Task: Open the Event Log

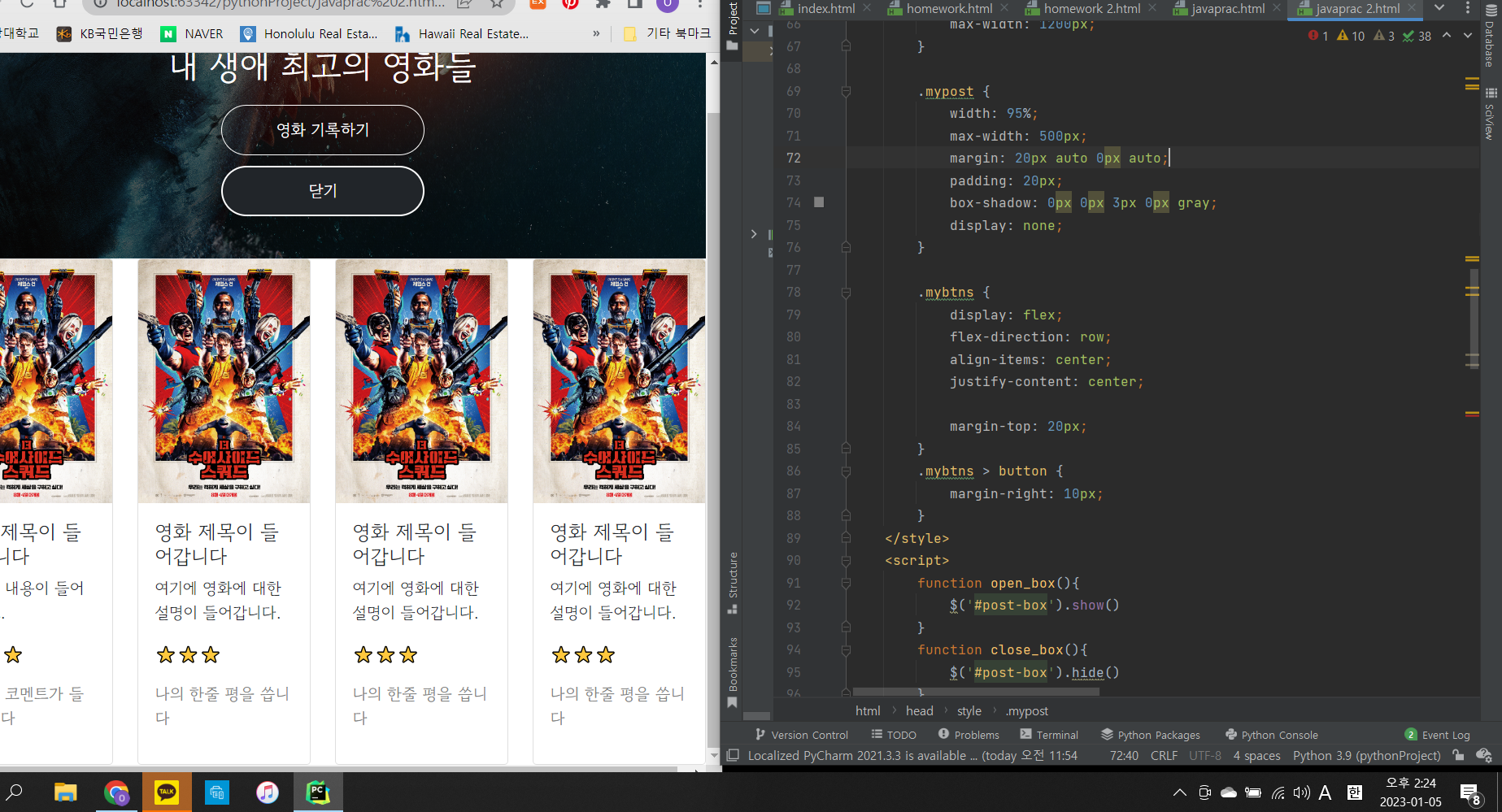Action: 1438,735
